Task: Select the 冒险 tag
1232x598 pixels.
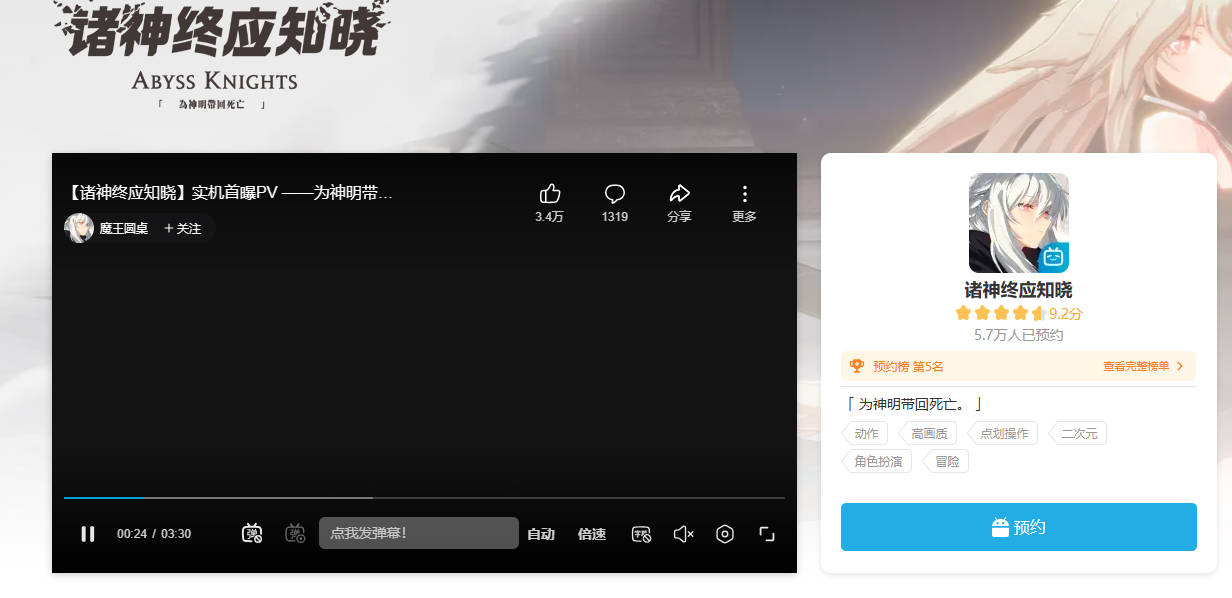Action: 946,461
